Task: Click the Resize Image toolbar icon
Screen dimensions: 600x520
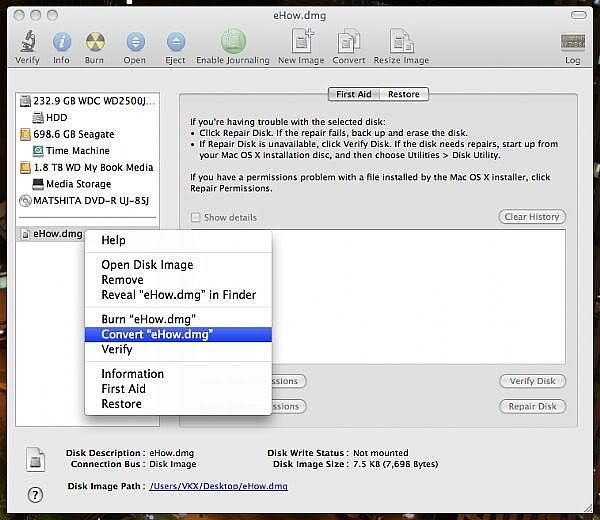Action: coord(401,41)
